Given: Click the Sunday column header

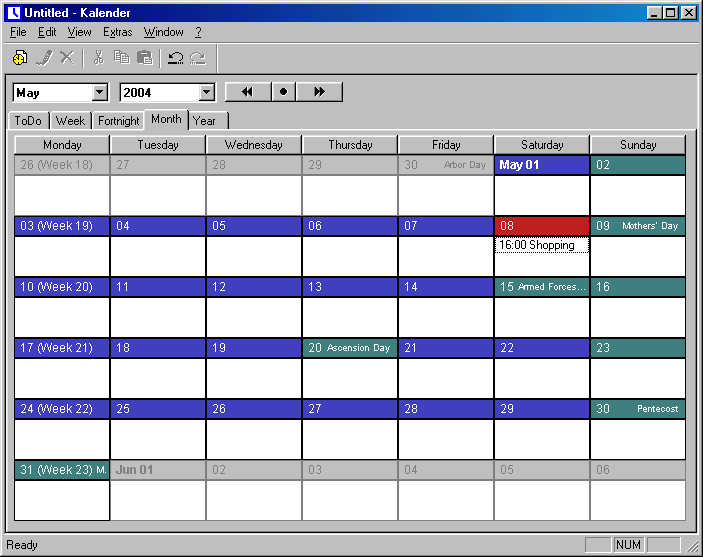Looking at the screenshot, I should [x=638, y=145].
